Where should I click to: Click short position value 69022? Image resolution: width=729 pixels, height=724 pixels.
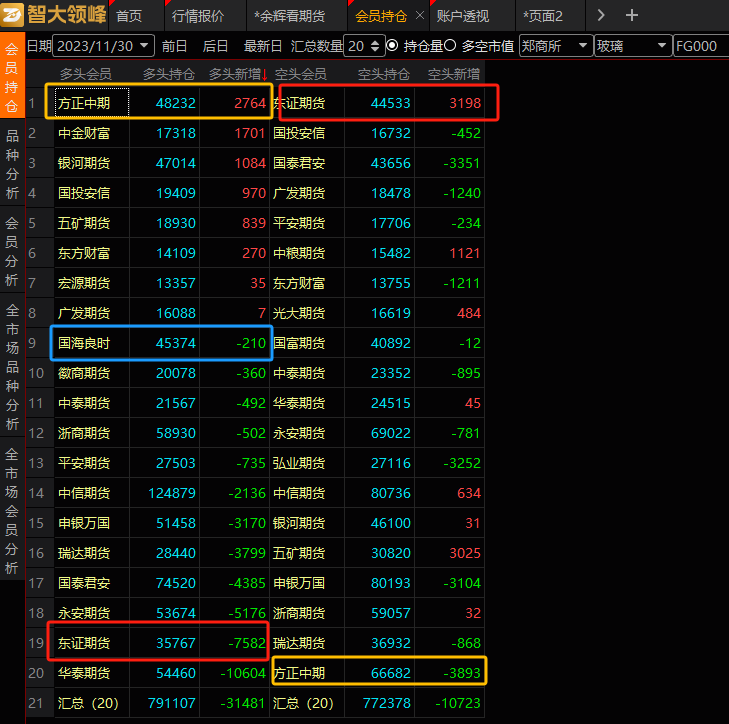[x=391, y=433]
